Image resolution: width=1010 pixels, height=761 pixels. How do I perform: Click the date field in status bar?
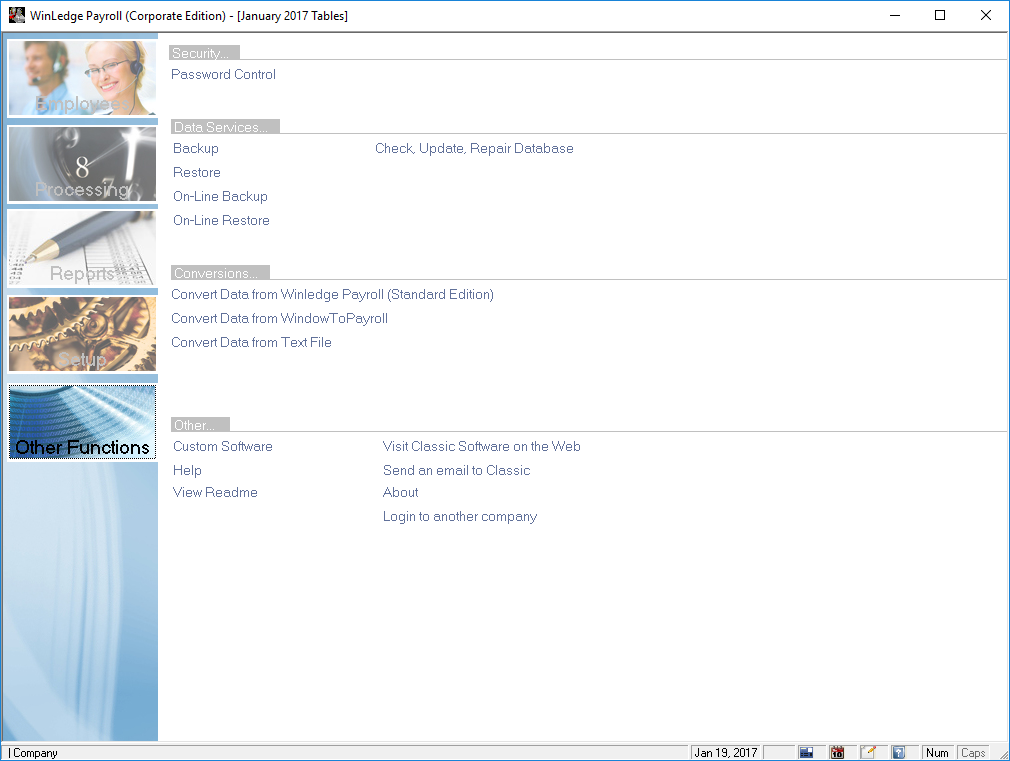pyautogui.click(x=726, y=752)
